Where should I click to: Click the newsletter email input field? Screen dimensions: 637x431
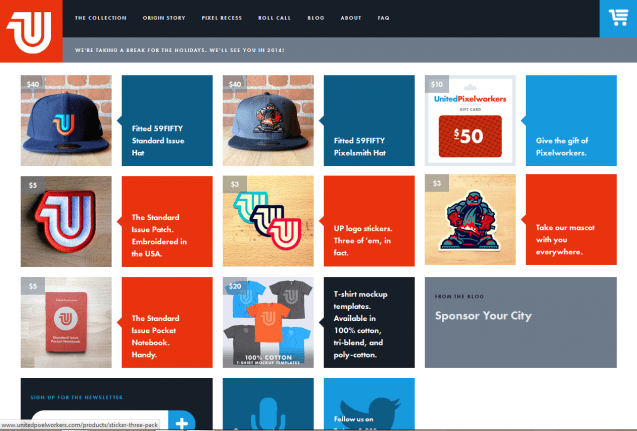tap(100, 420)
